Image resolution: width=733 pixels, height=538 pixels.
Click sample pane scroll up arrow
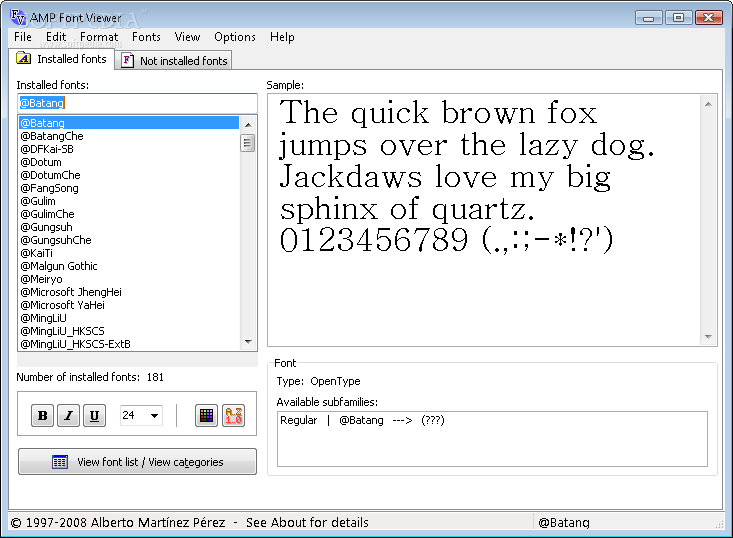pos(708,104)
